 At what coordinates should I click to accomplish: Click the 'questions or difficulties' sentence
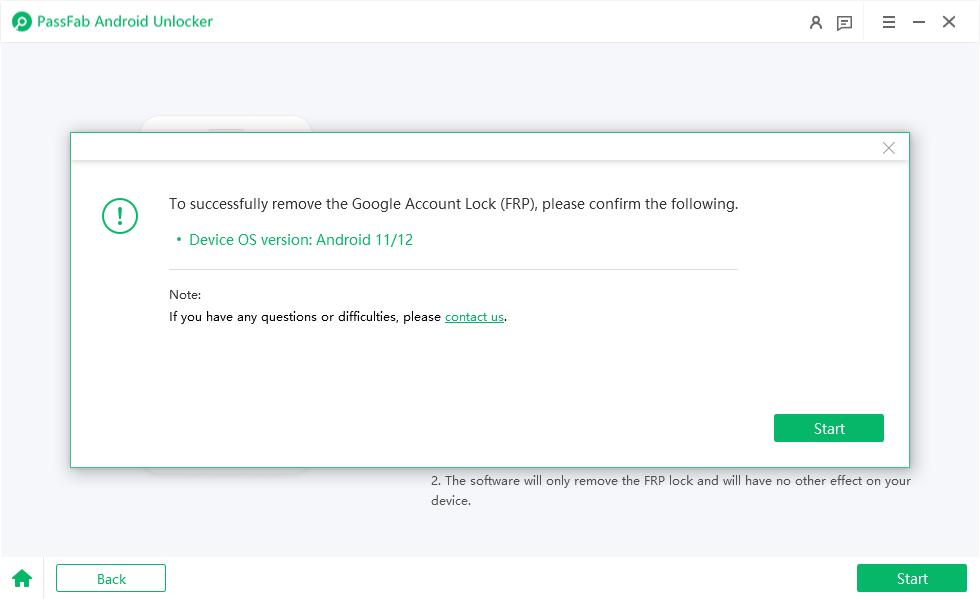point(305,317)
